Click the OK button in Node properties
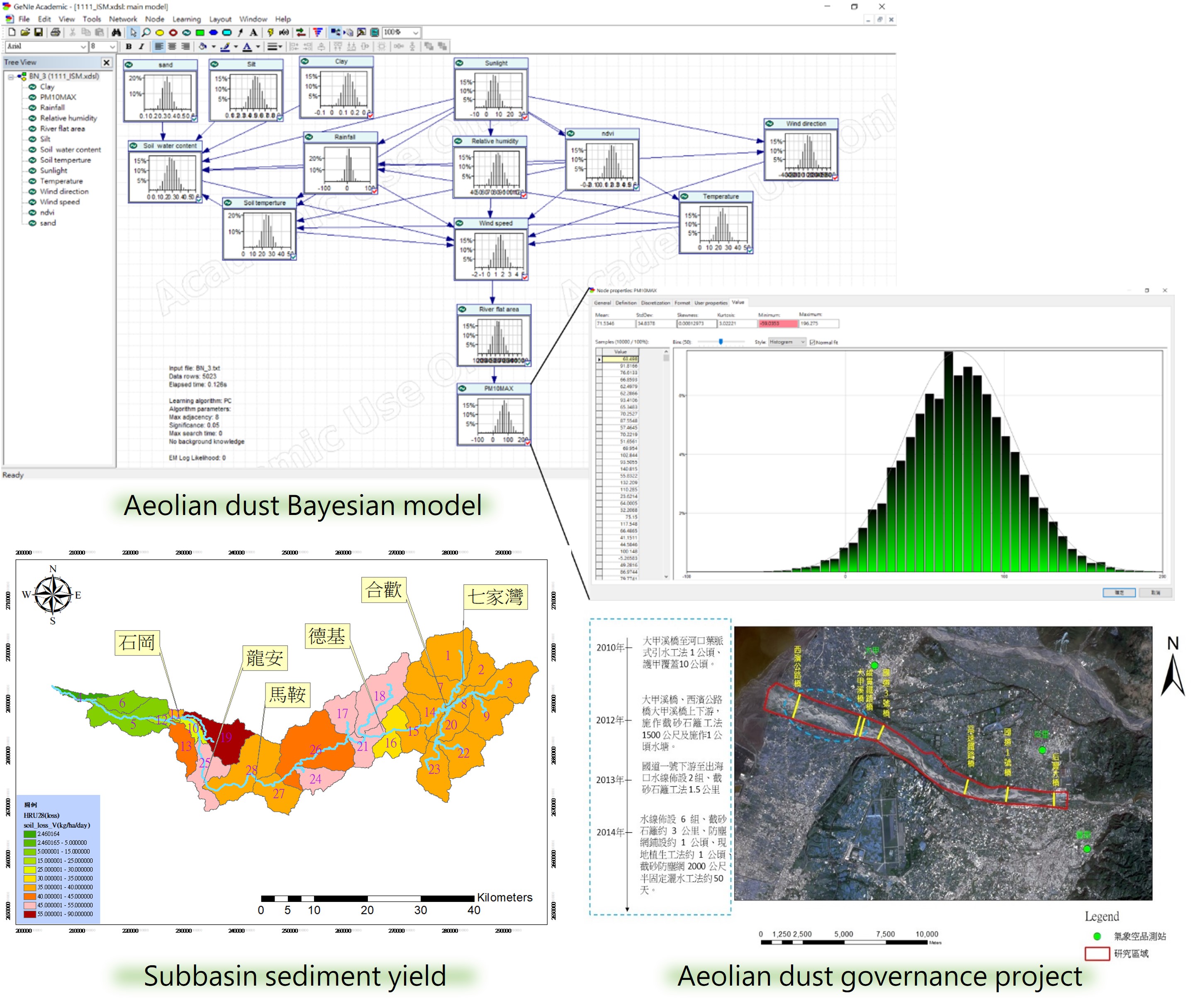 coord(1119,593)
